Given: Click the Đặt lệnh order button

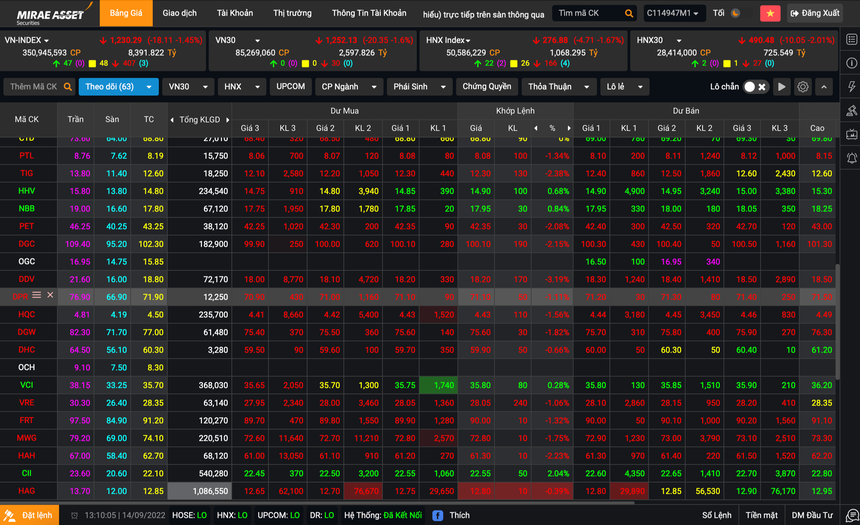Looking at the screenshot, I should 29,515.
